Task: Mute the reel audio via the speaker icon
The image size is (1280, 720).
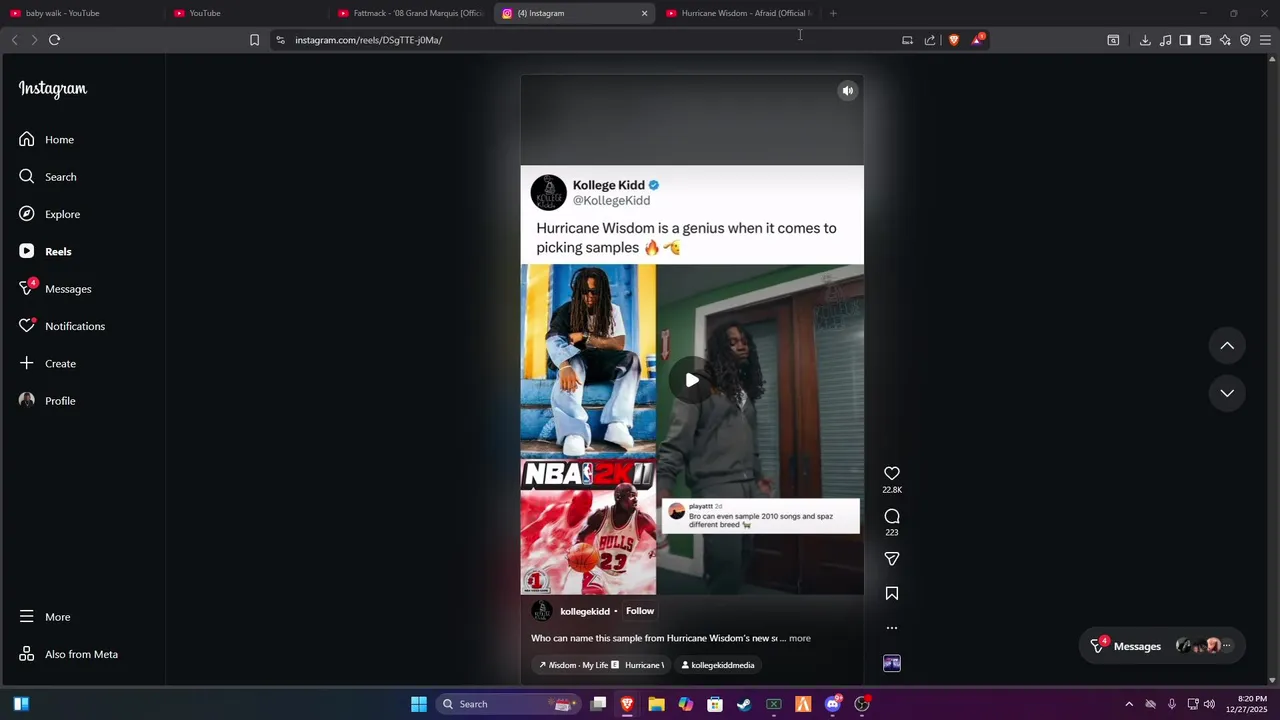Action: pos(847,91)
